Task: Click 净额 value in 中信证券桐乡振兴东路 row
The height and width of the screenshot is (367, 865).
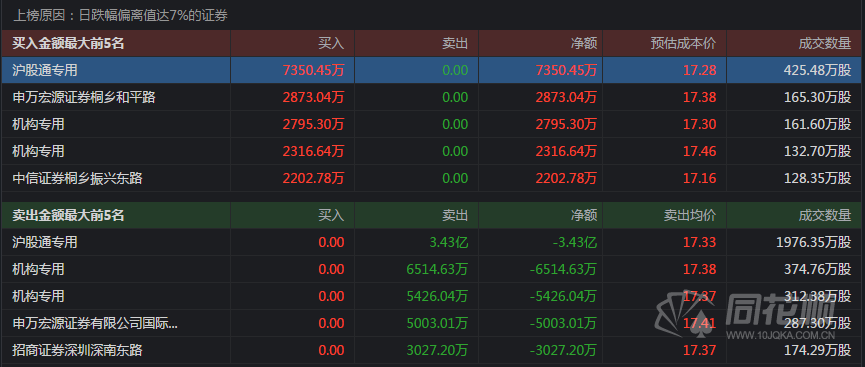Action: [566, 178]
